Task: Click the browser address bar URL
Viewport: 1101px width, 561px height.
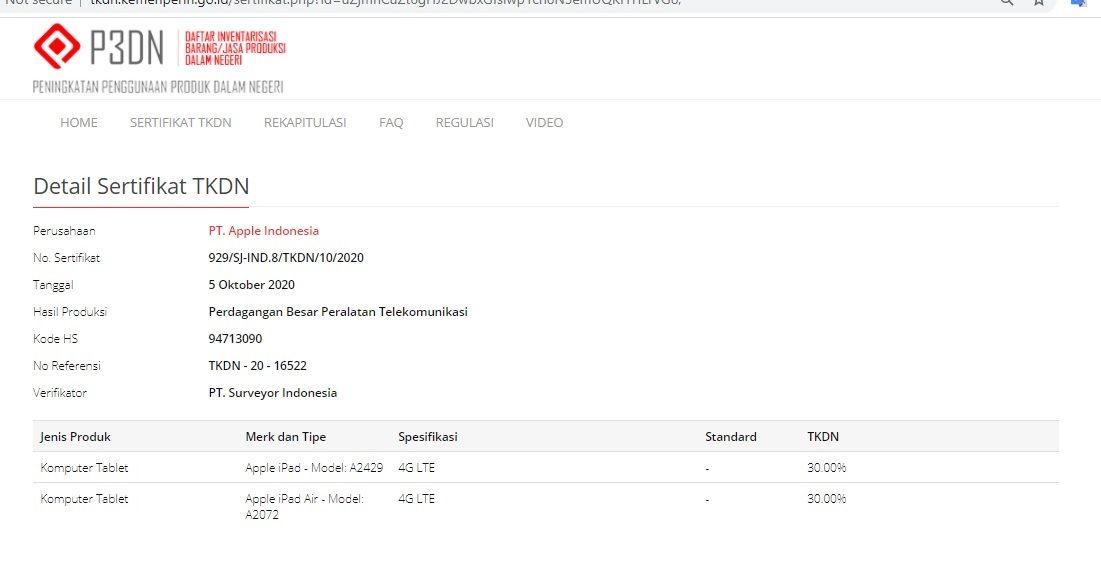Action: (400, 3)
